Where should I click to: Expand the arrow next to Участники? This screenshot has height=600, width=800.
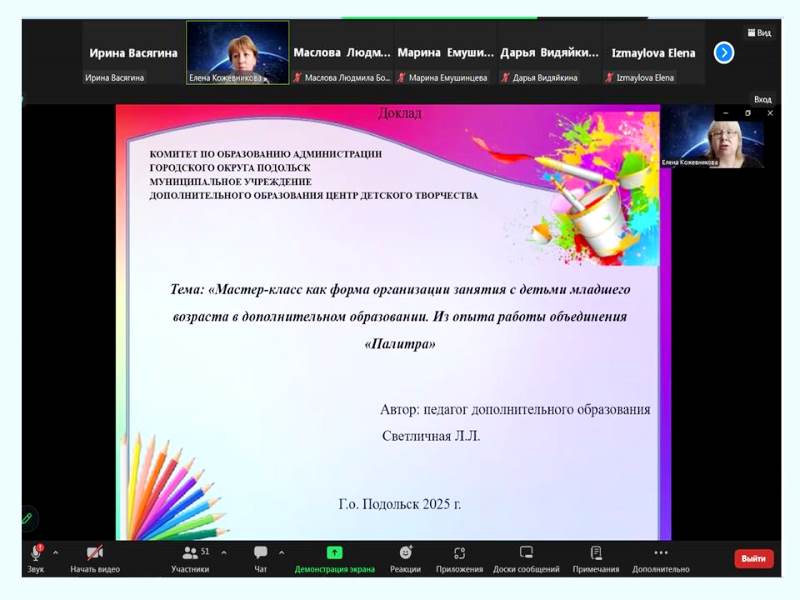coord(224,552)
